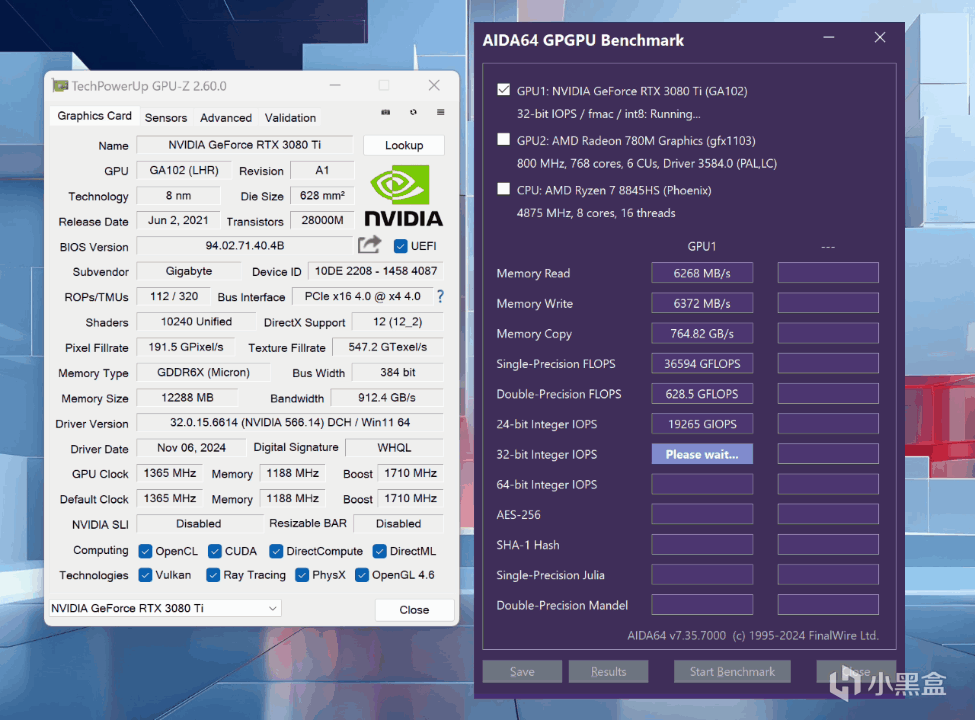Click the GPU-Z Close button
Viewport: 975px width, 720px height.
[x=414, y=609]
